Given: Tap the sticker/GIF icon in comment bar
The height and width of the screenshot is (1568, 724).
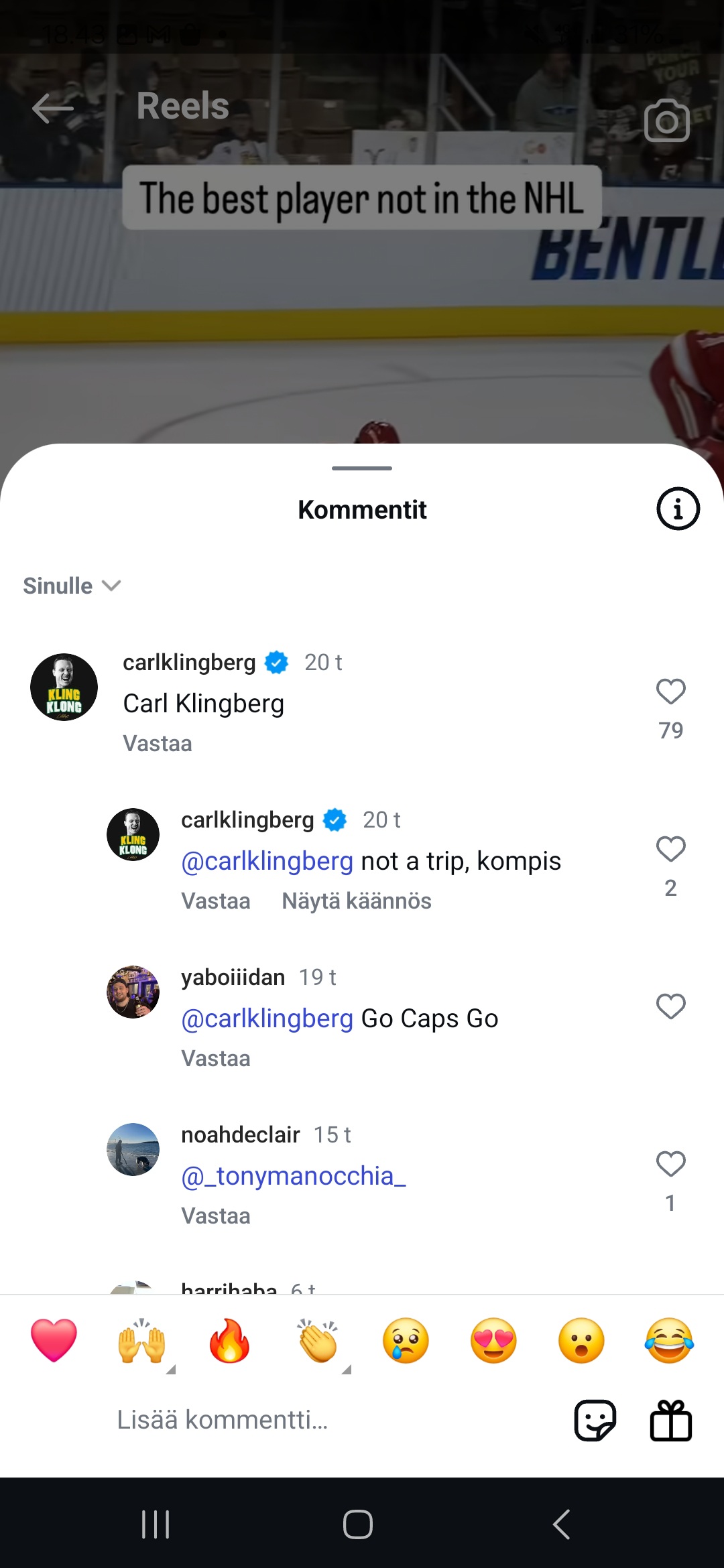Looking at the screenshot, I should pyautogui.click(x=595, y=1420).
